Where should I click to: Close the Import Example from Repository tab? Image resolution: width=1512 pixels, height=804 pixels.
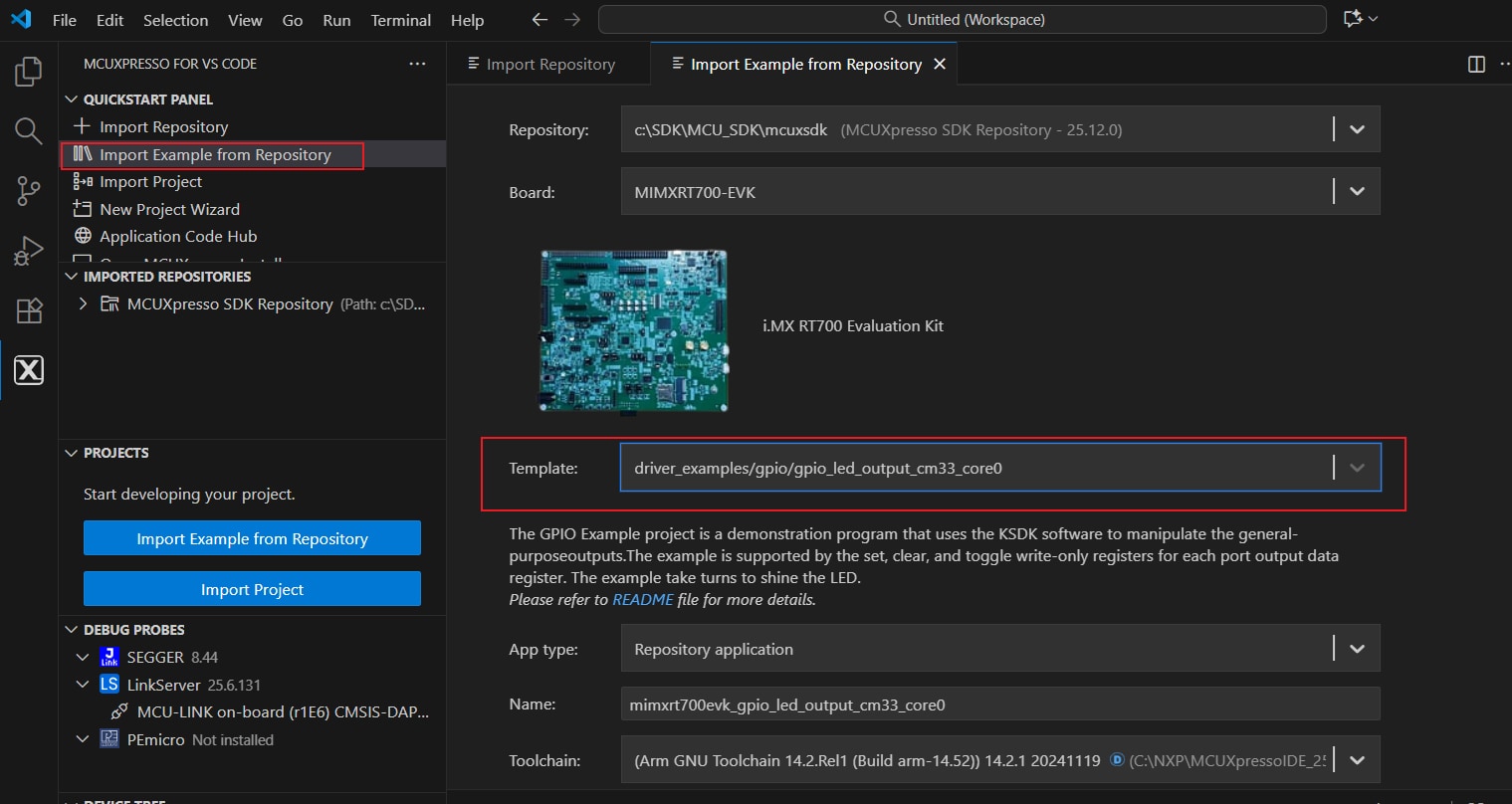[939, 65]
